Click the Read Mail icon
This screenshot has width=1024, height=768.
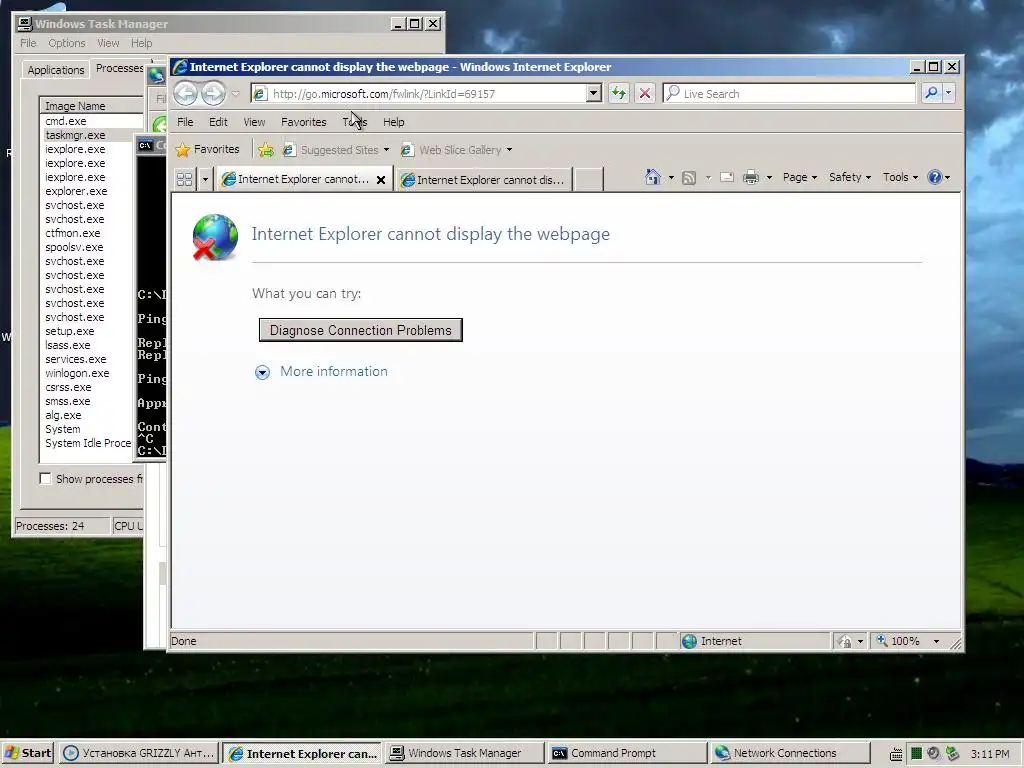727,177
